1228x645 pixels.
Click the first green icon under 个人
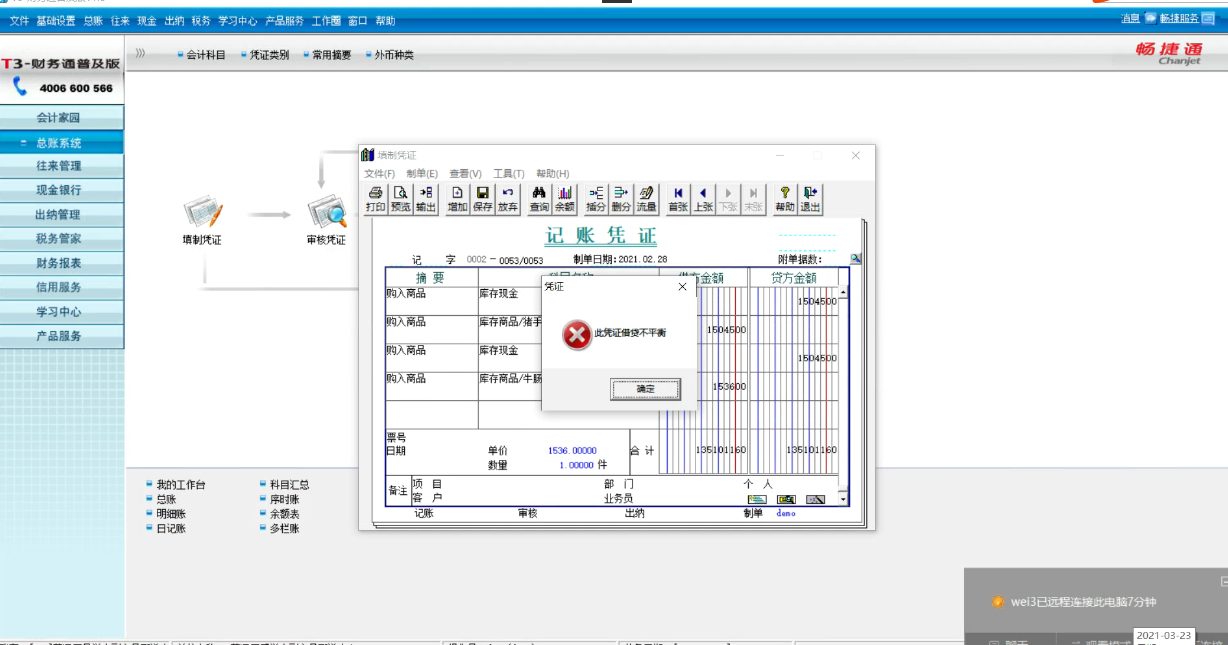click(x=757, y=499)
